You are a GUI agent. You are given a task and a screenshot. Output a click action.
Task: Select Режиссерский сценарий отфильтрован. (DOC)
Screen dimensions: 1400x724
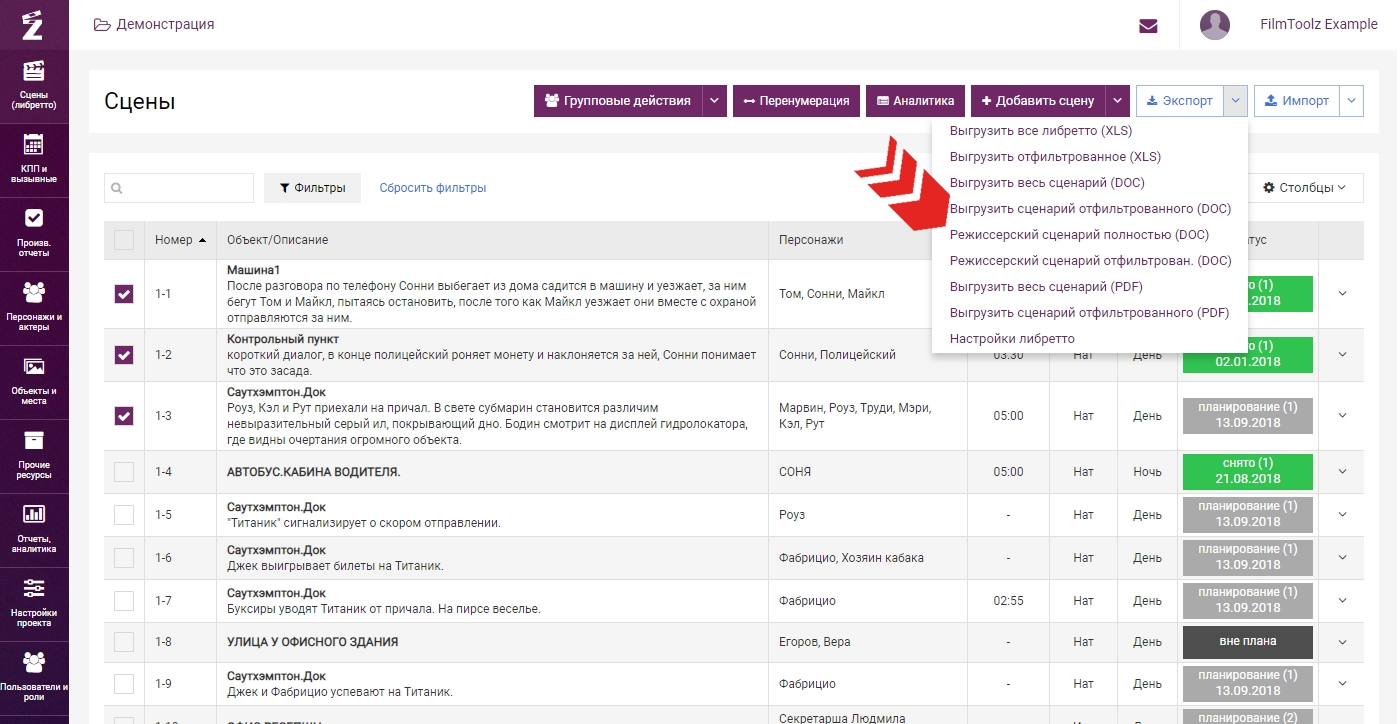coord(1090,261)
